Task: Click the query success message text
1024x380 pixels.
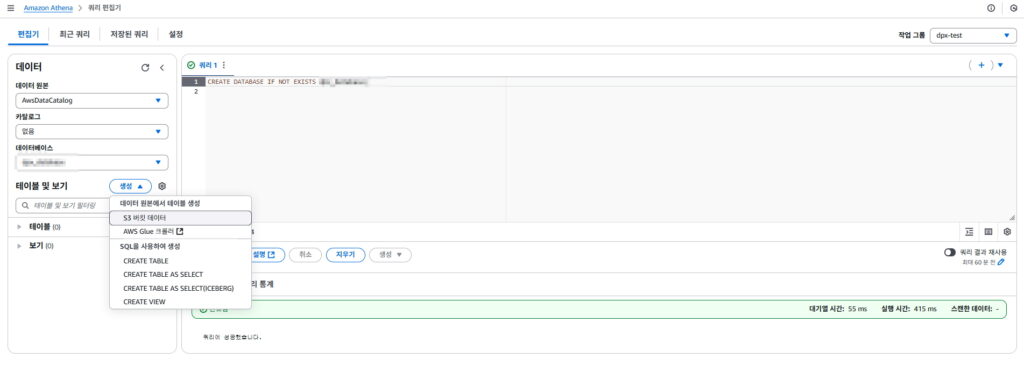Action: (x=232, y=338)
